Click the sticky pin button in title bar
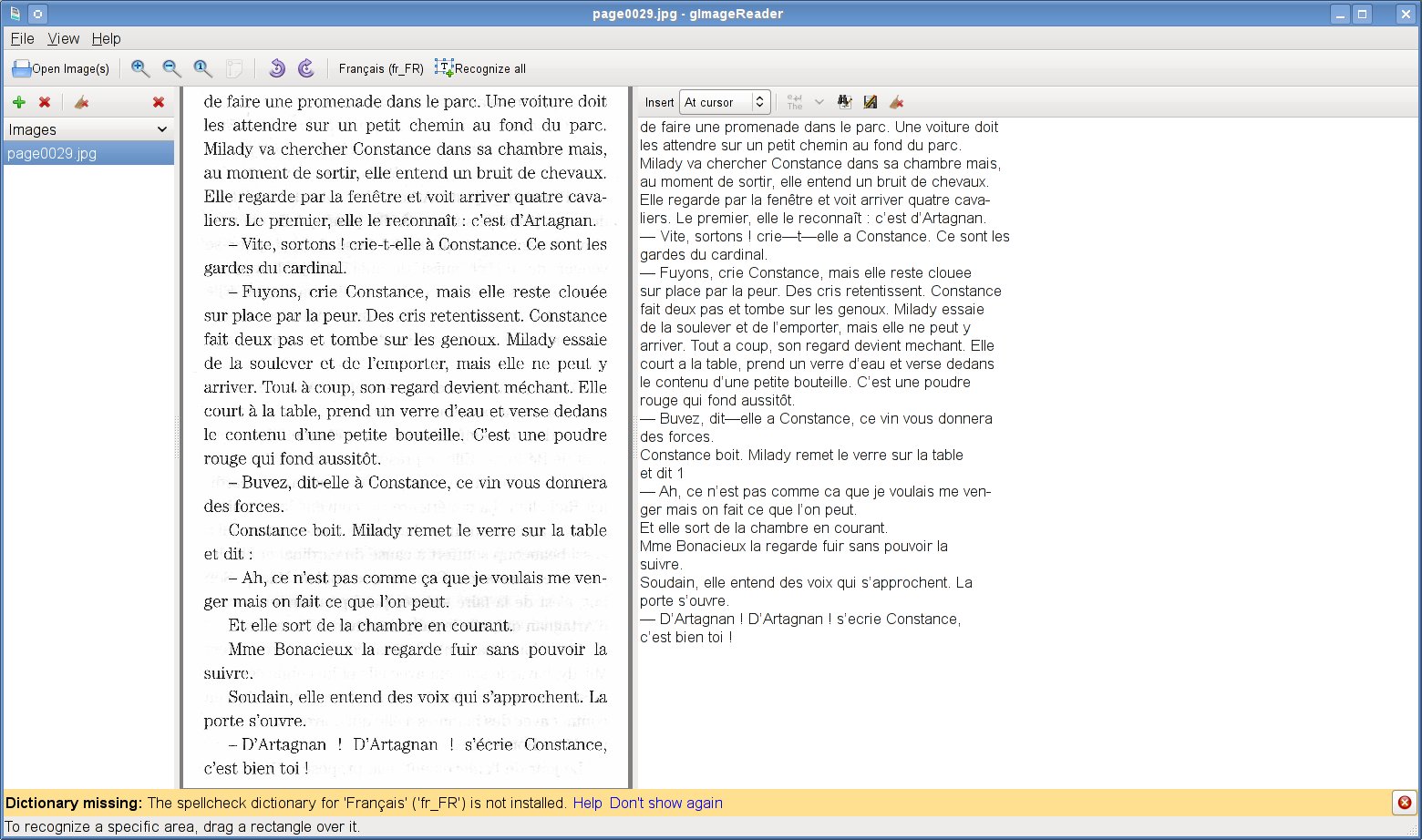The width and height of the screenshot is (1422, 840). pyautogui.click(x=37, y=14)
